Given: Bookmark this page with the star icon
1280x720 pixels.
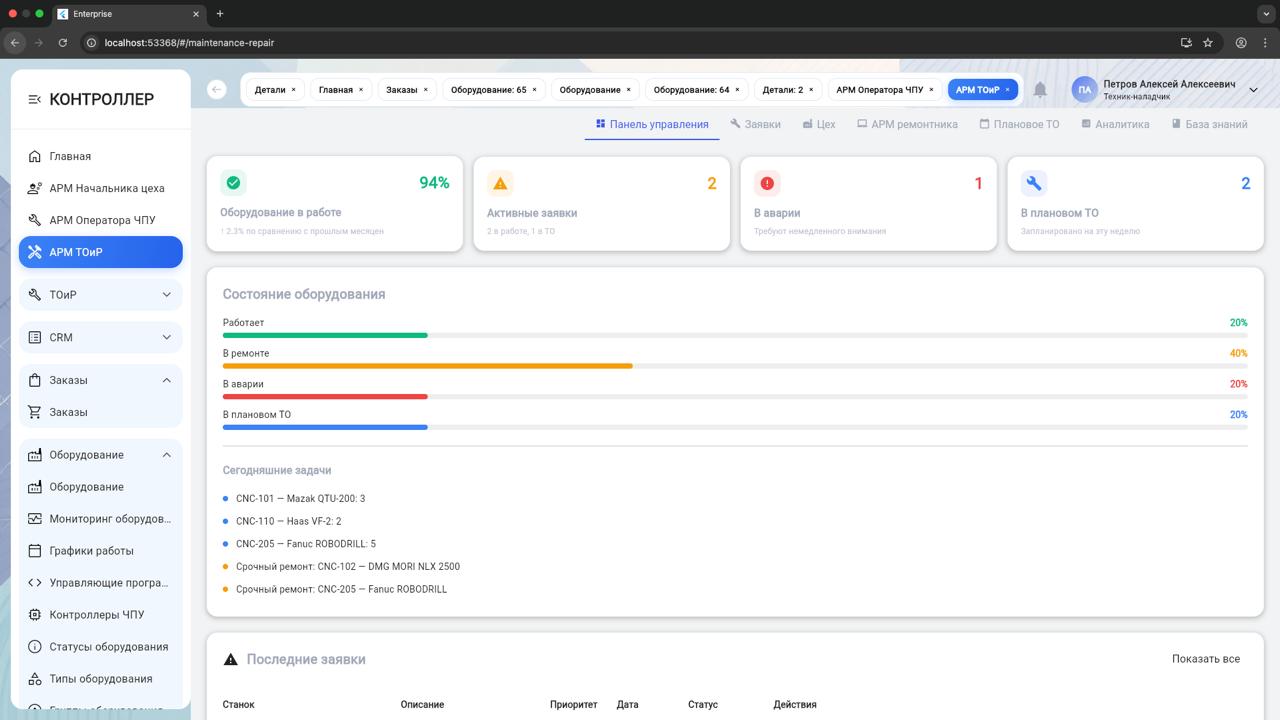Looking at the screenshot, I should coord(1208,43).
